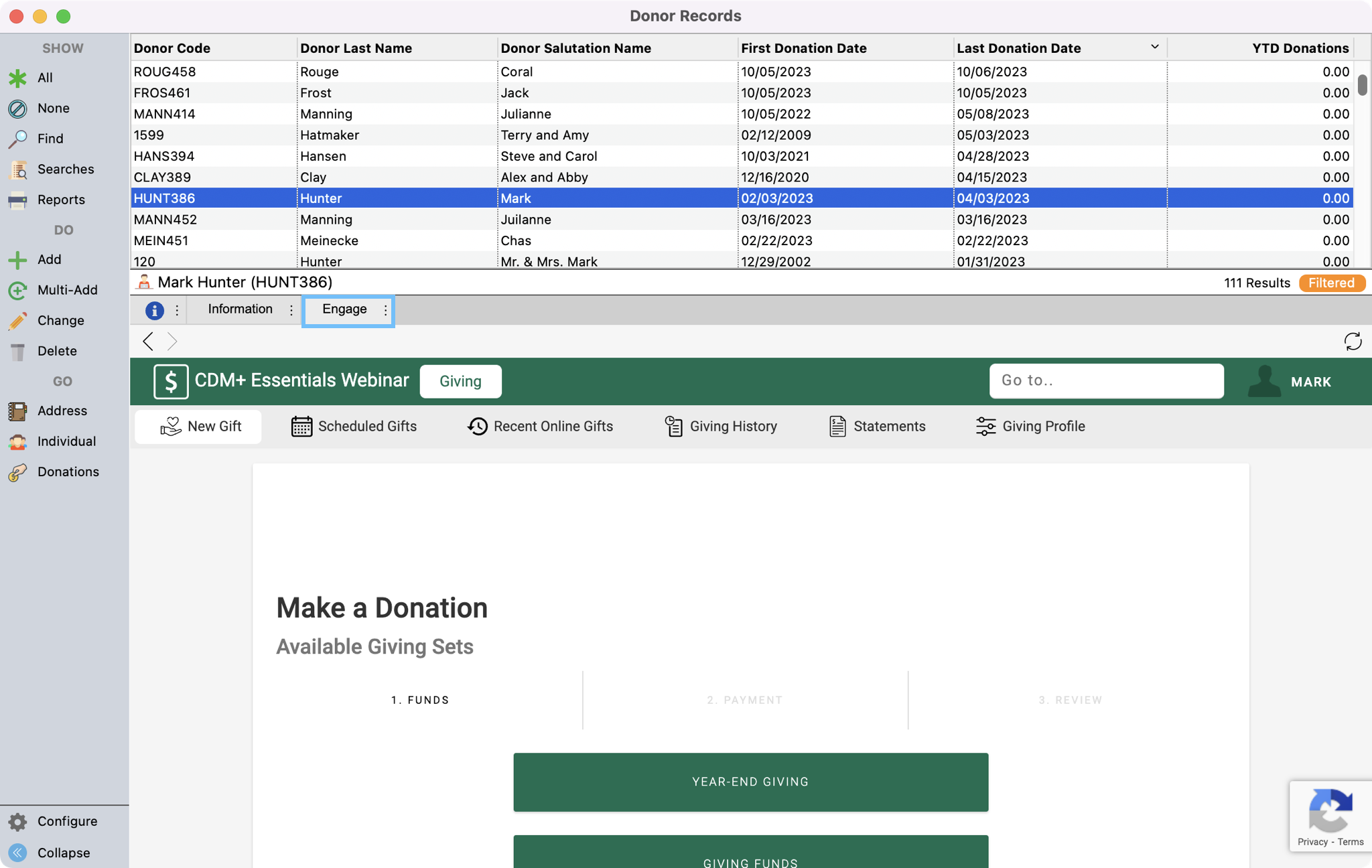The image size is (1372, 868).
Task: Click the blue info icon
Action: [155, 310]
